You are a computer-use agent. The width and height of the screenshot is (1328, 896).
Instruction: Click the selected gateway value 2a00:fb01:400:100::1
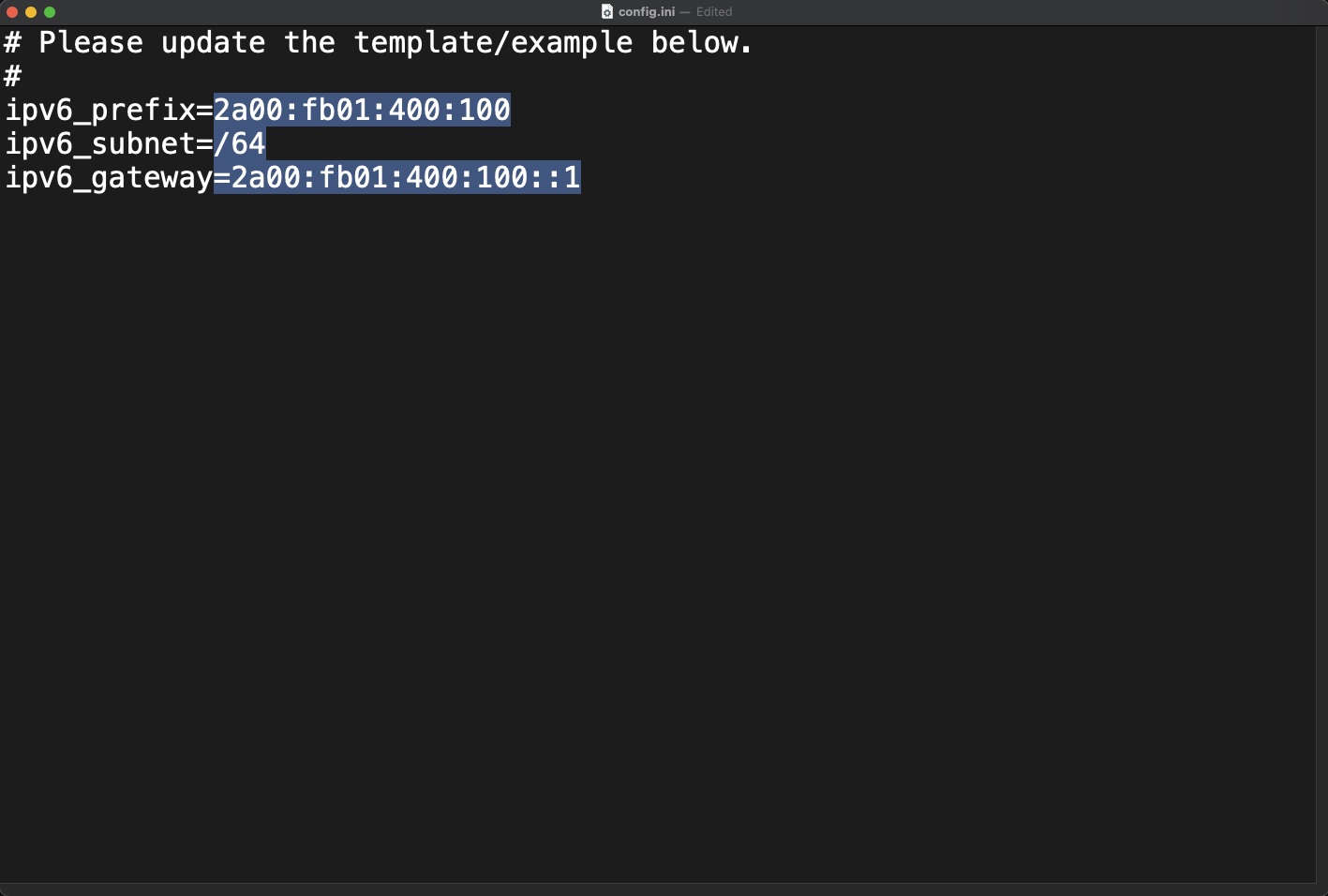tap(406, 178)
